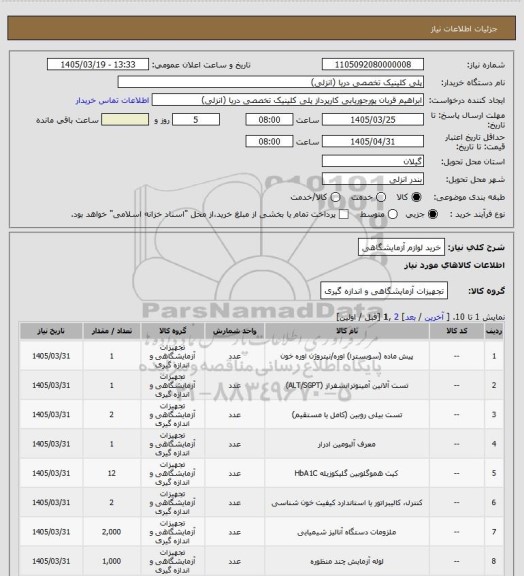Screen dimensions: 524x576
Task: Select the HbA1C kit item name
Action: point(346,473)
